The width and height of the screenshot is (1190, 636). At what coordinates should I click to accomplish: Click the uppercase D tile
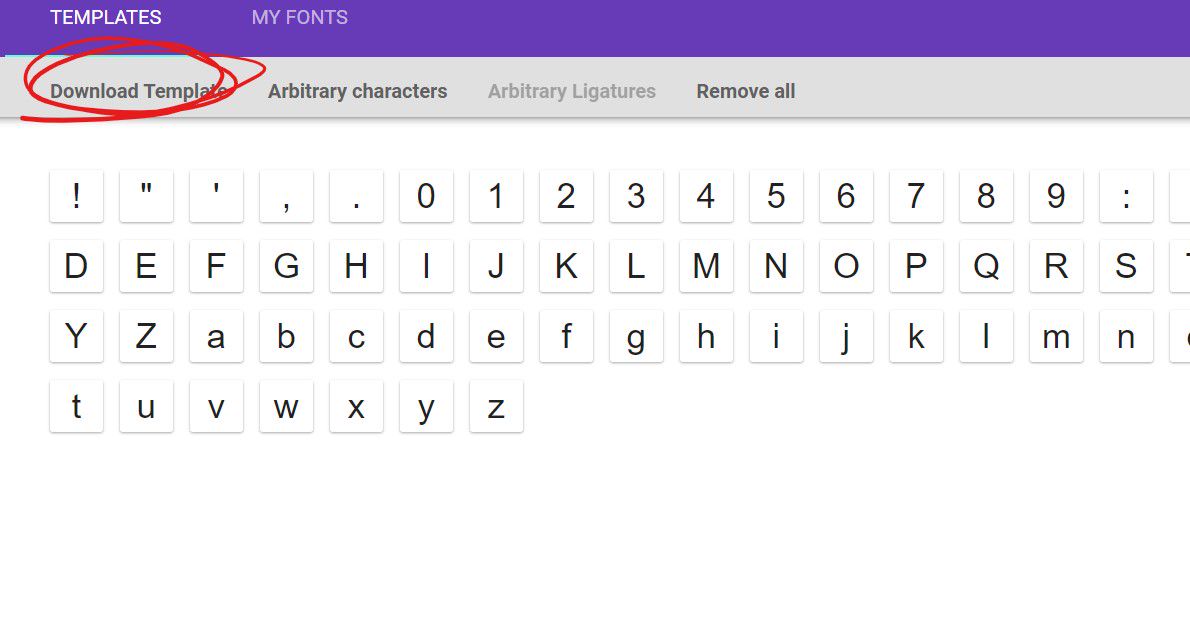[76, 266]
